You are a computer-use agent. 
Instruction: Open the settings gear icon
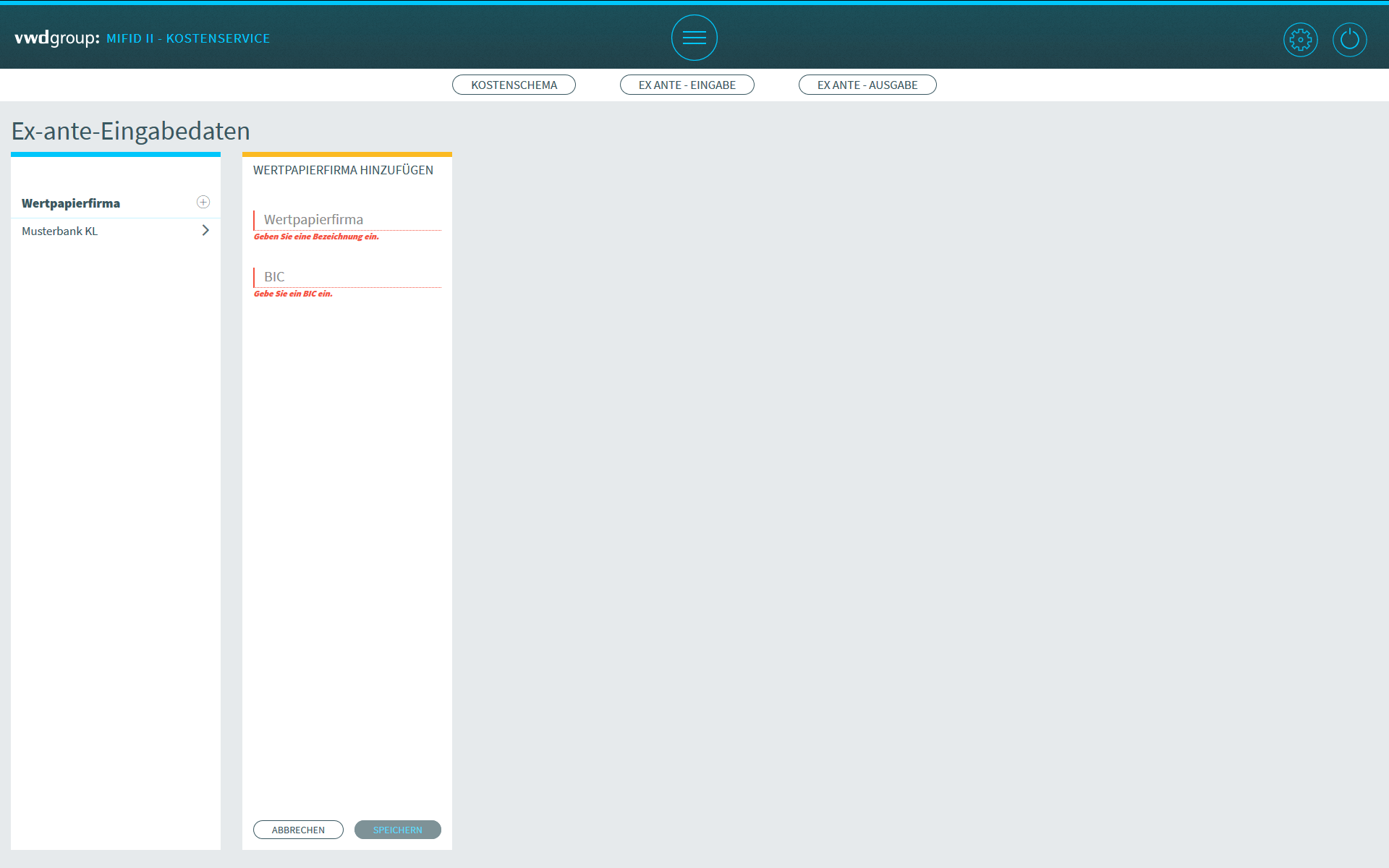pyautogui.click(x=1300, y=39)
